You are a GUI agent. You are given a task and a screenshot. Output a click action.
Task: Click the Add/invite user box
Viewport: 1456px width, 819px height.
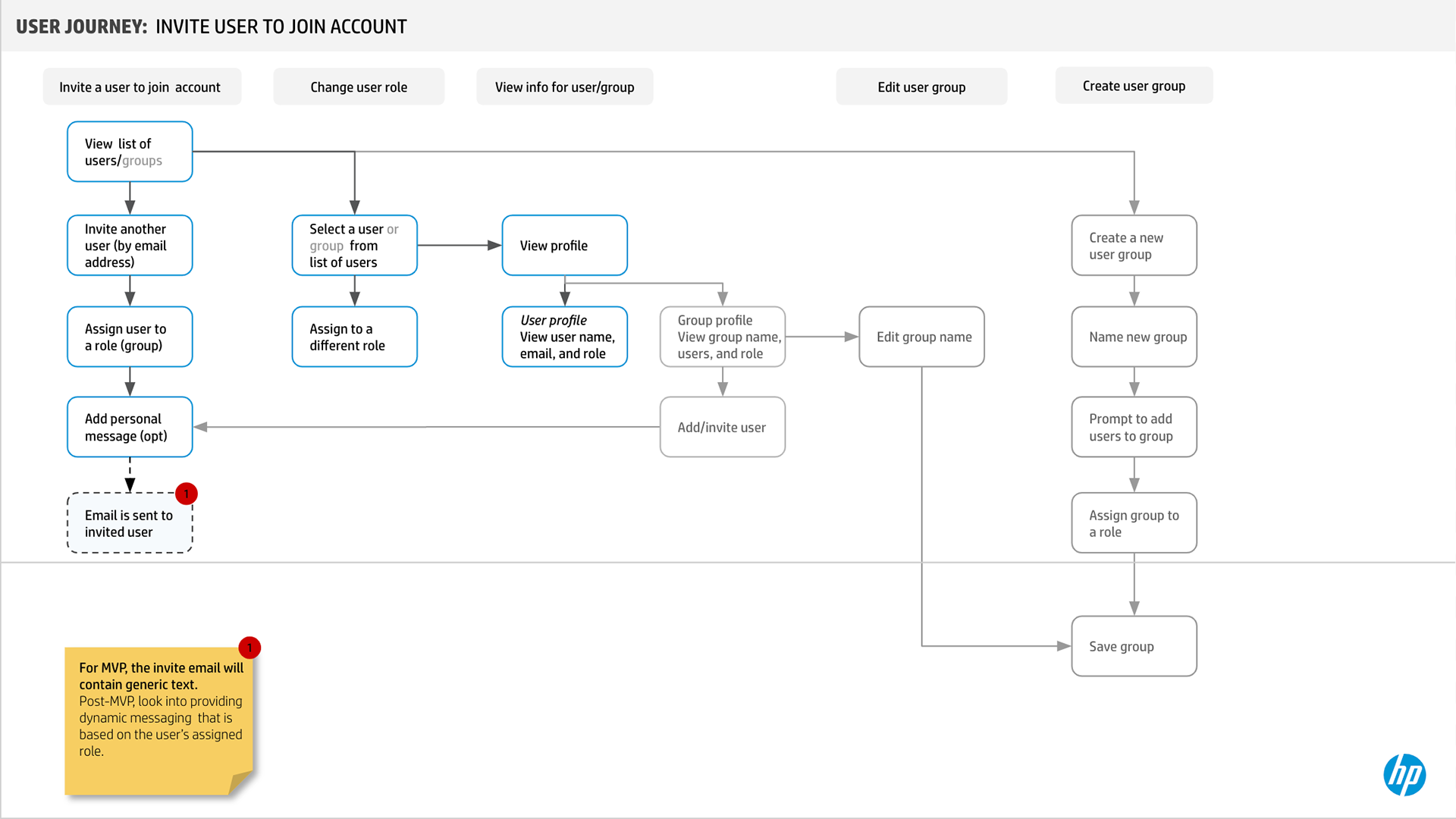click(x=722, y=427)
